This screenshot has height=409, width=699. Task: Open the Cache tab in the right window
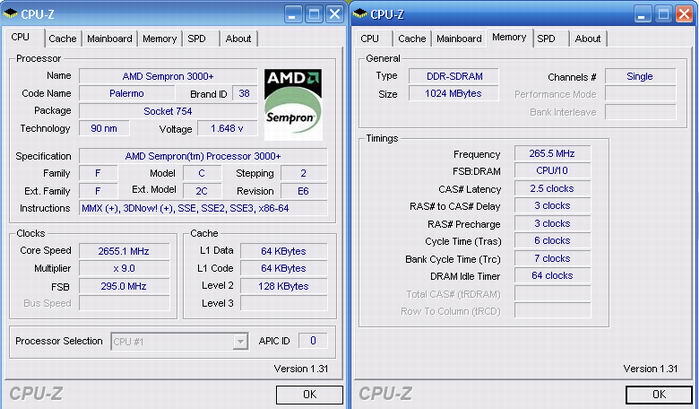pyautogui.click(x=412, y=39)
